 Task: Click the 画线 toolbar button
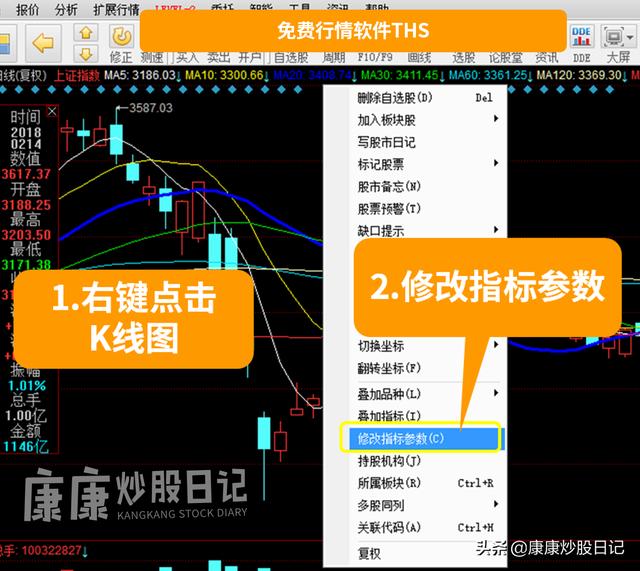419,58
